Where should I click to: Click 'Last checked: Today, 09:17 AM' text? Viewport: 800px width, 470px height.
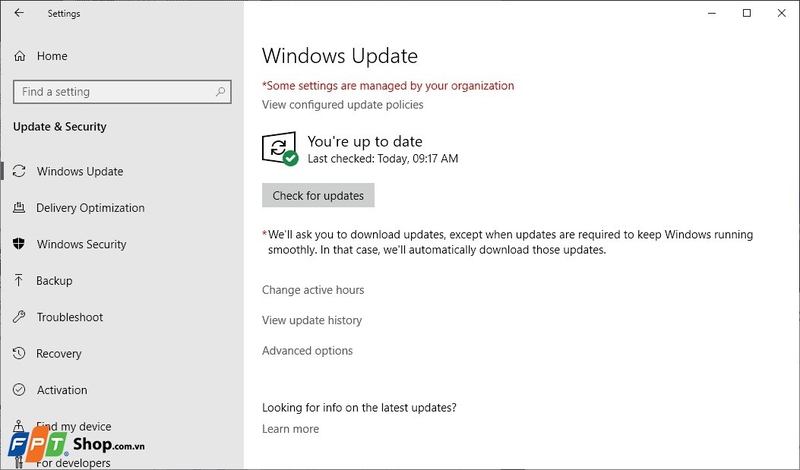click(x=383, y=159)
